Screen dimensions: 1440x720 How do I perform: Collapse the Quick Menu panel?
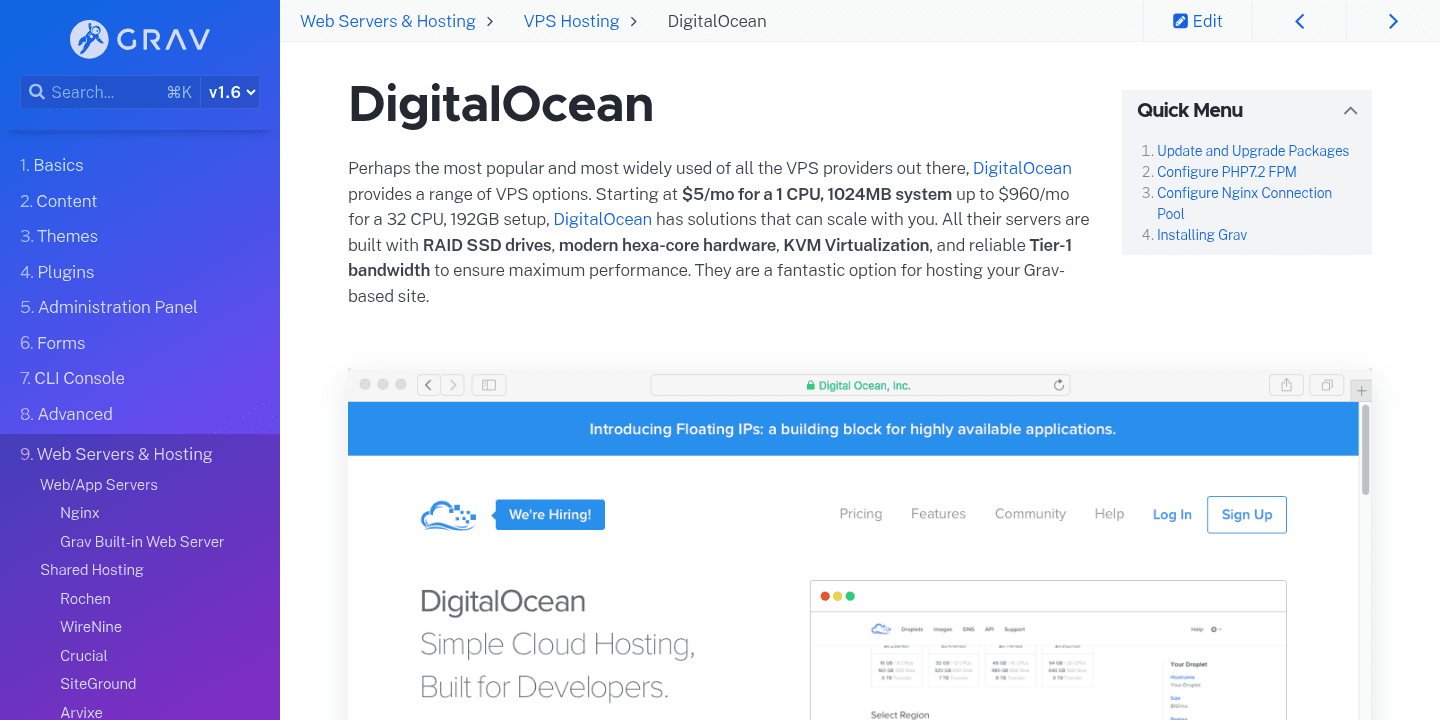coord(1350,110)
